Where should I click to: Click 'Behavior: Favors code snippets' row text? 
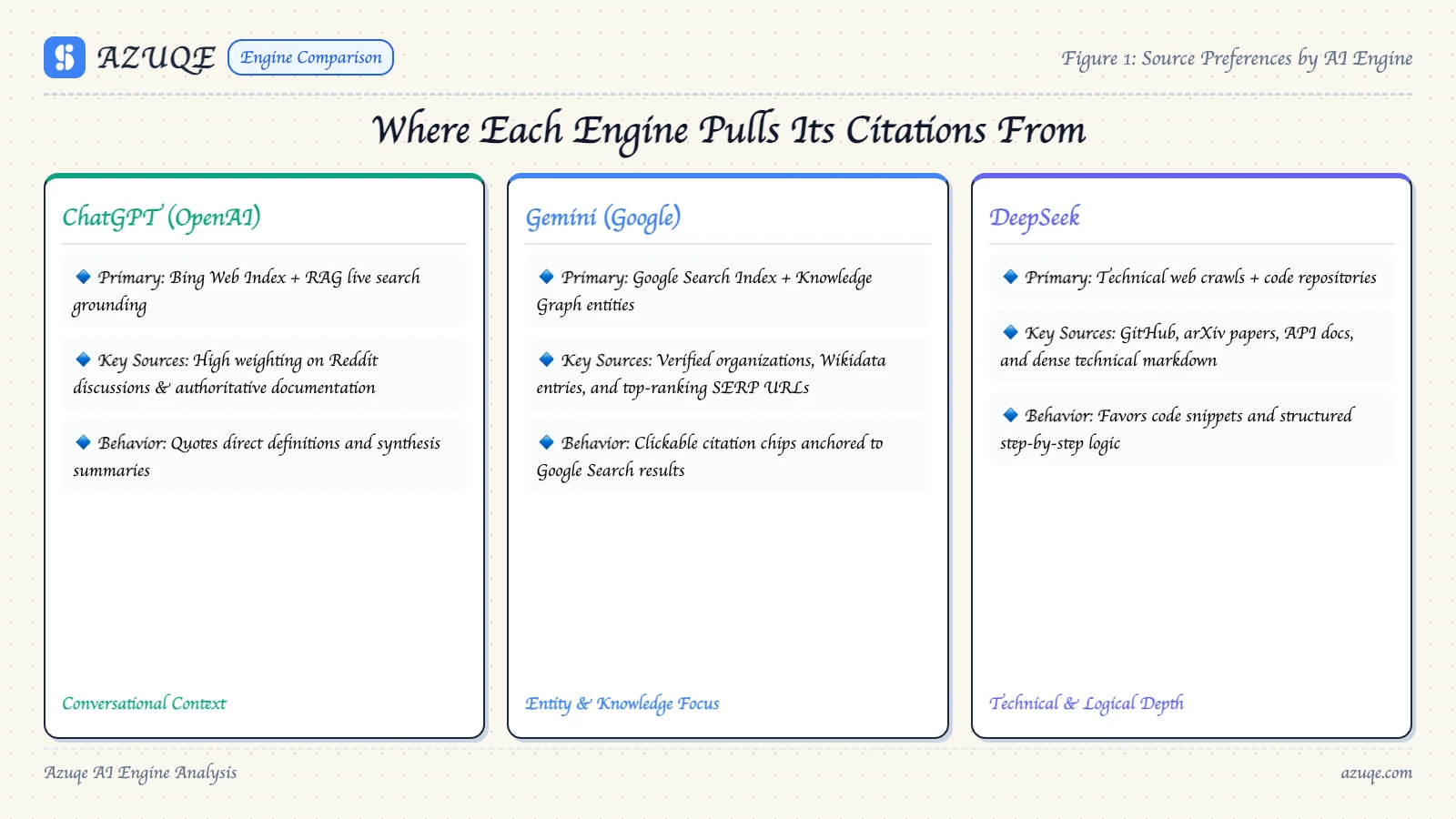click(x=1191, y=429)
